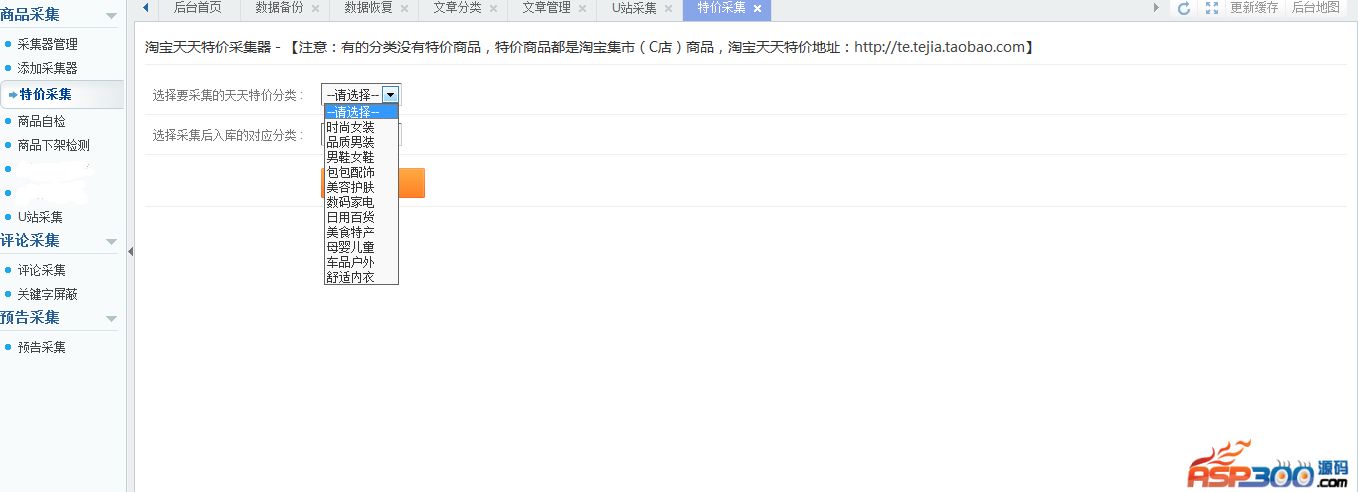1358x492 pixels.
Task: Switch to the 后台首页 tab
Action: (197, 8)
